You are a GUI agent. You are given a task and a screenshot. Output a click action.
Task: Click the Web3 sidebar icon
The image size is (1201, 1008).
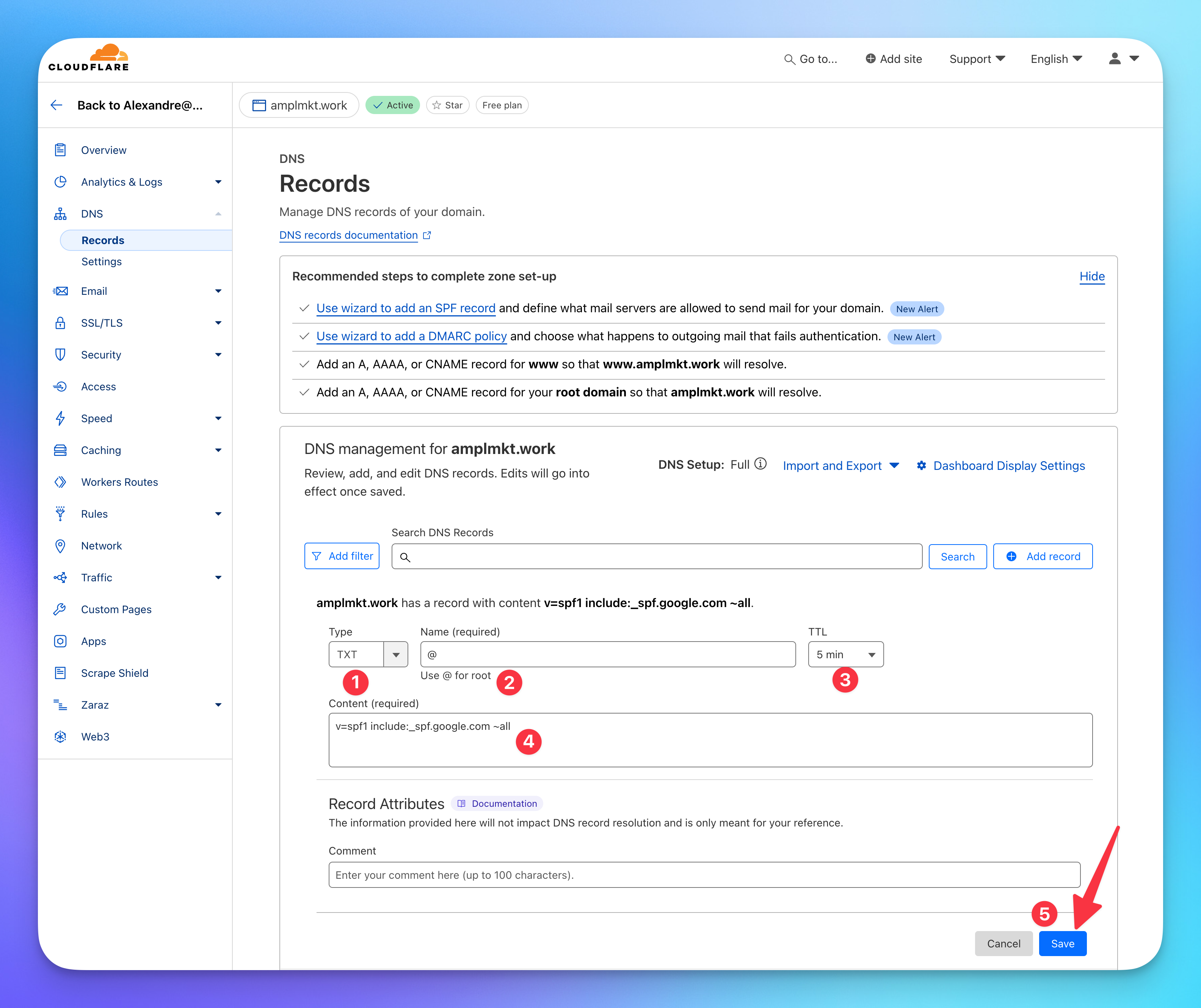[60, 736]
